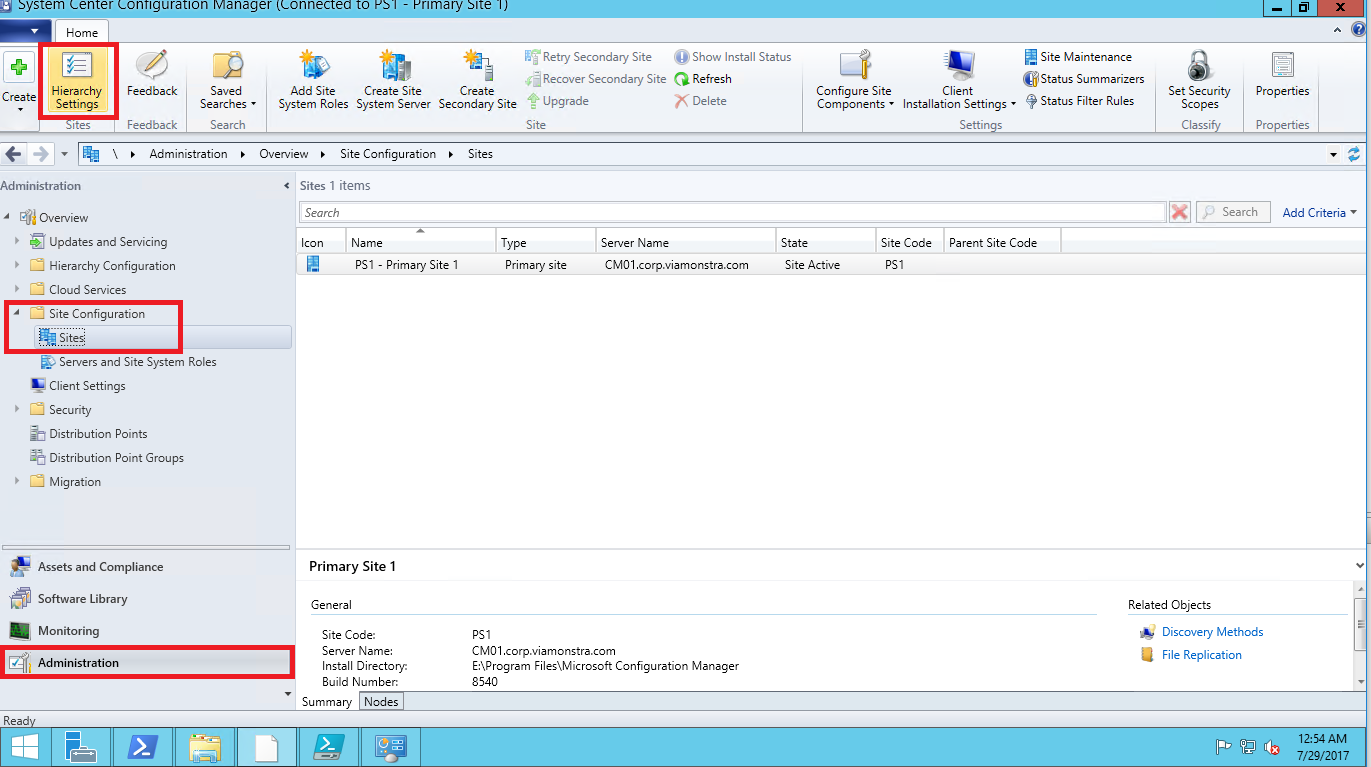
Task: Sort by the Name column header
Action: (421, 242)
